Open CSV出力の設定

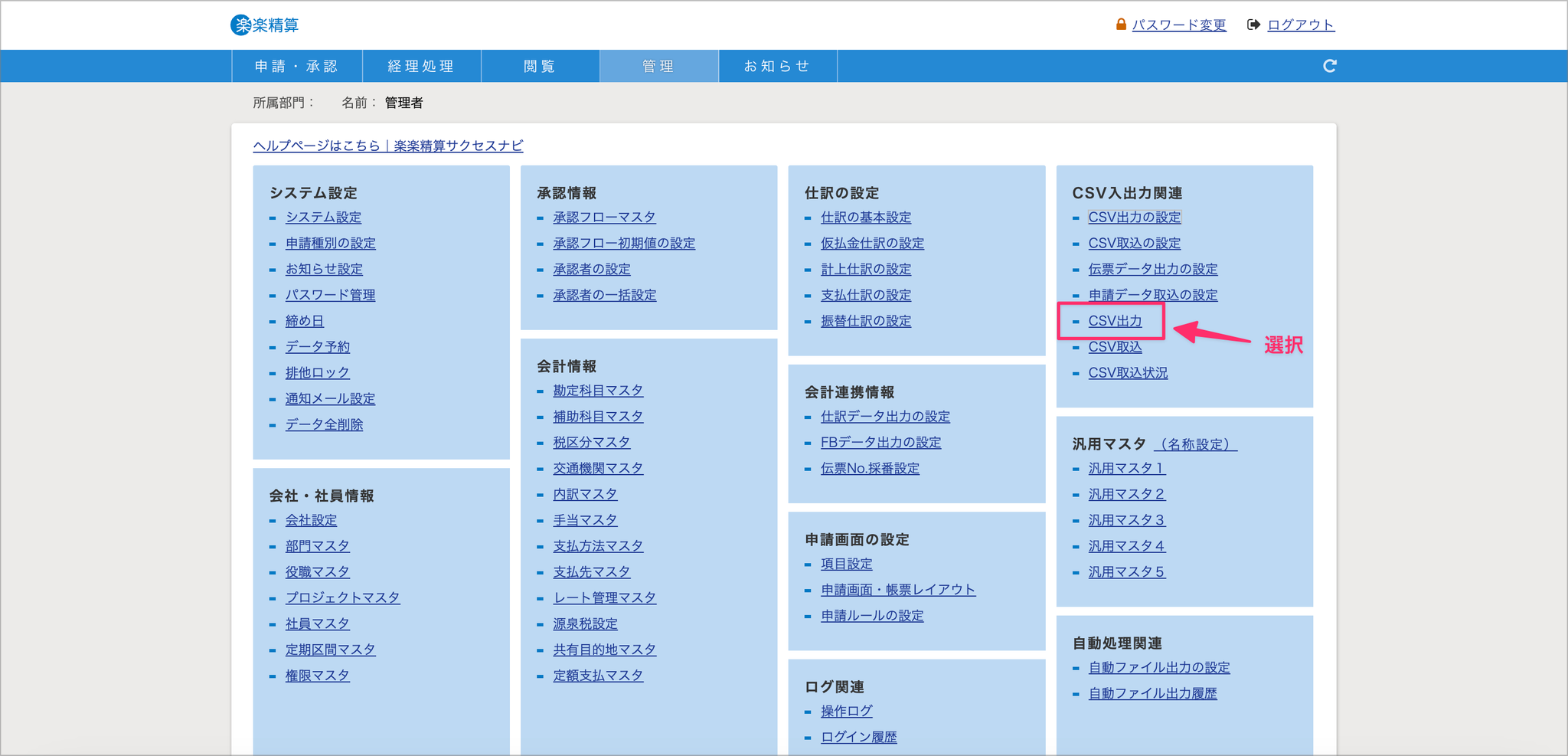(x=1135, y=218)
